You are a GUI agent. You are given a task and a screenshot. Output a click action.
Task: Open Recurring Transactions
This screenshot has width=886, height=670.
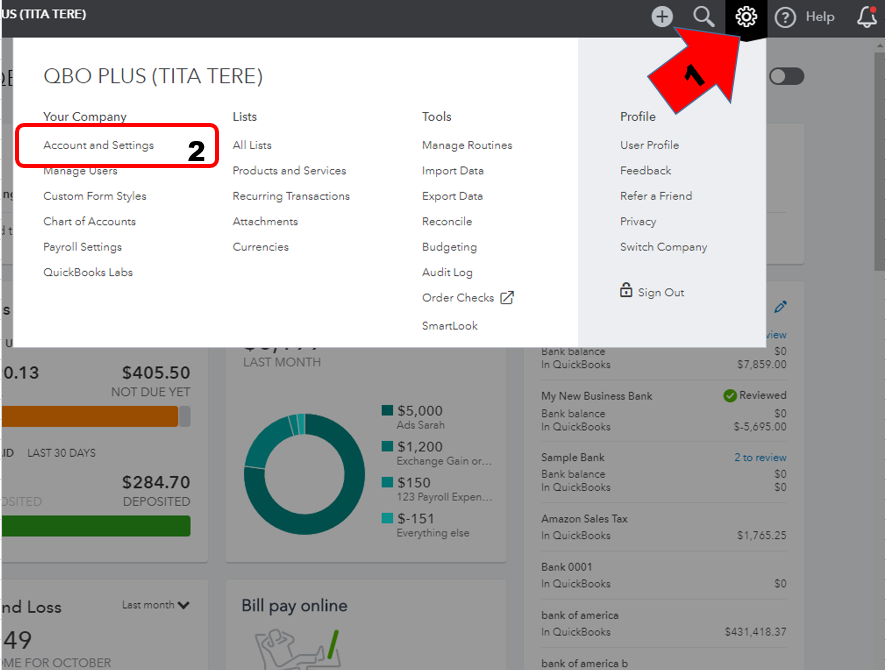[291, 196]
